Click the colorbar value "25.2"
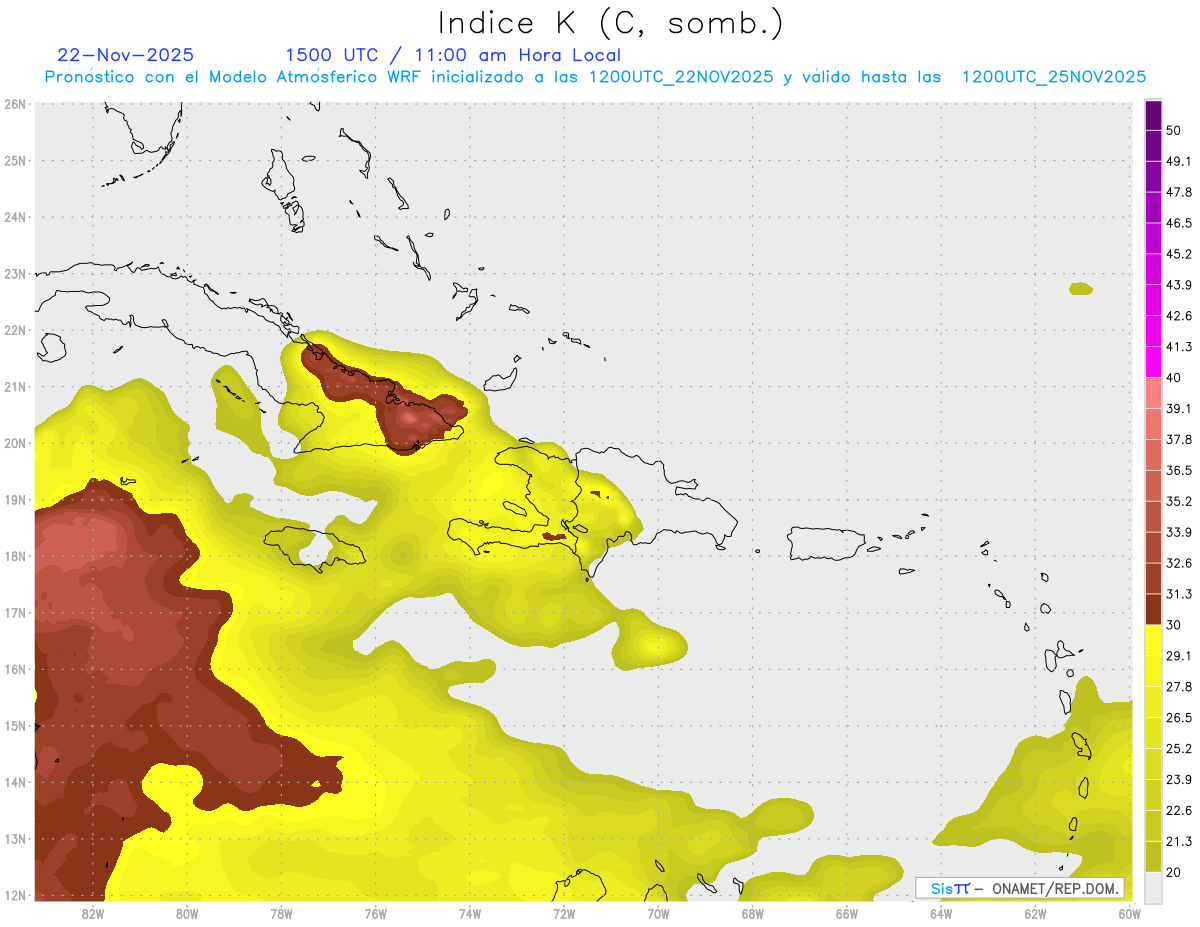This screenshot has width=1200, height=927. 1178,749
